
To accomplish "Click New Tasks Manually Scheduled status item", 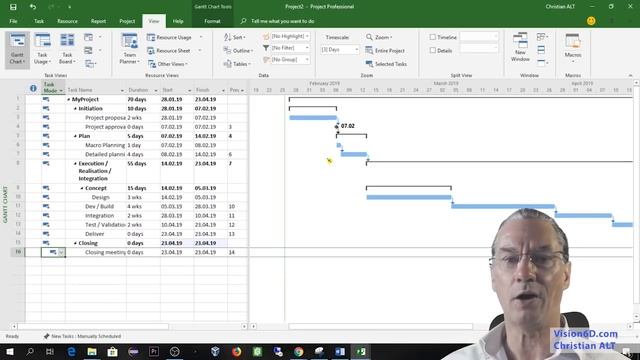I will 82,336.
